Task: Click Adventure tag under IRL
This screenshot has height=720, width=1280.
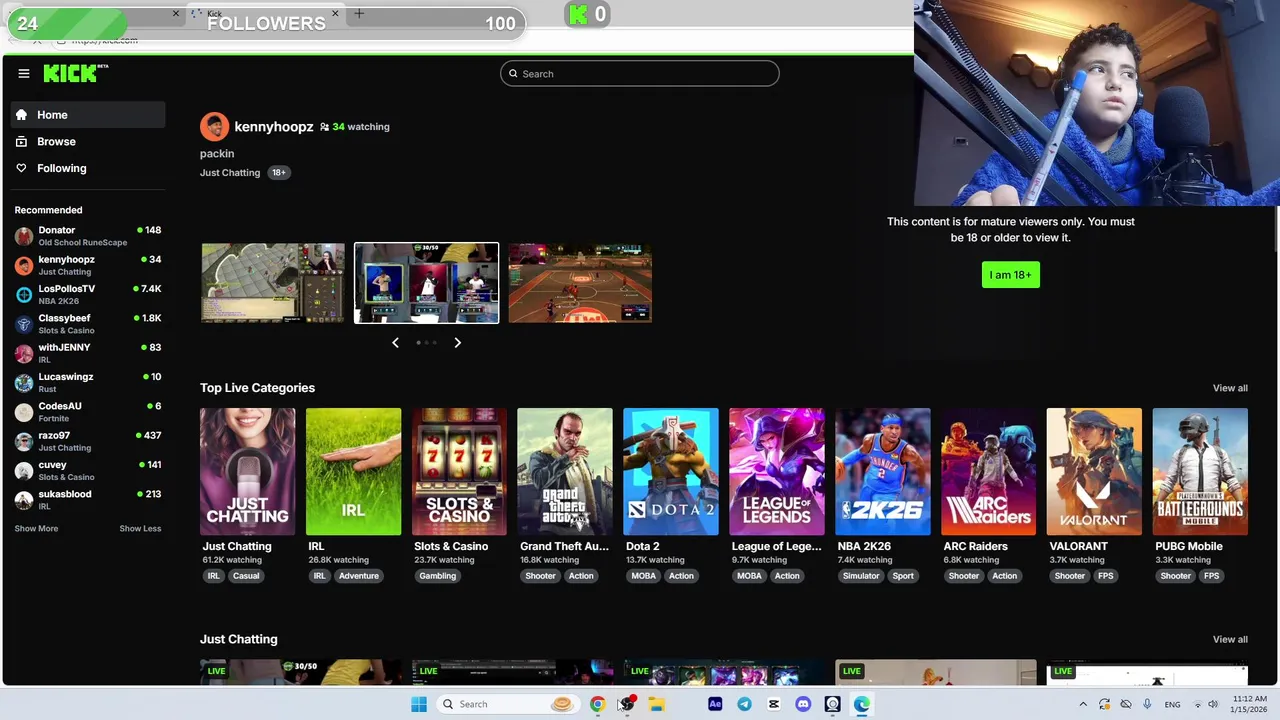Action: tap(358, 576)
